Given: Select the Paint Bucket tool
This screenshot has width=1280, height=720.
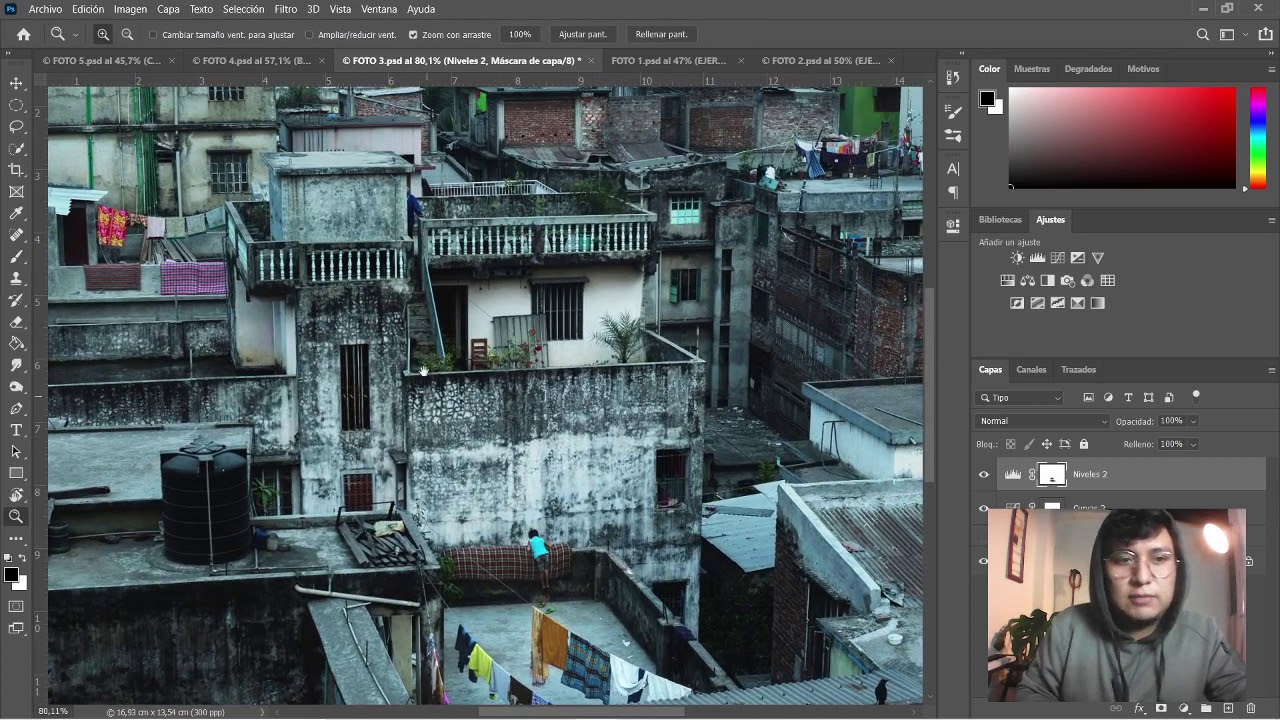Looking at the screenshot, I should coord(16,344).
